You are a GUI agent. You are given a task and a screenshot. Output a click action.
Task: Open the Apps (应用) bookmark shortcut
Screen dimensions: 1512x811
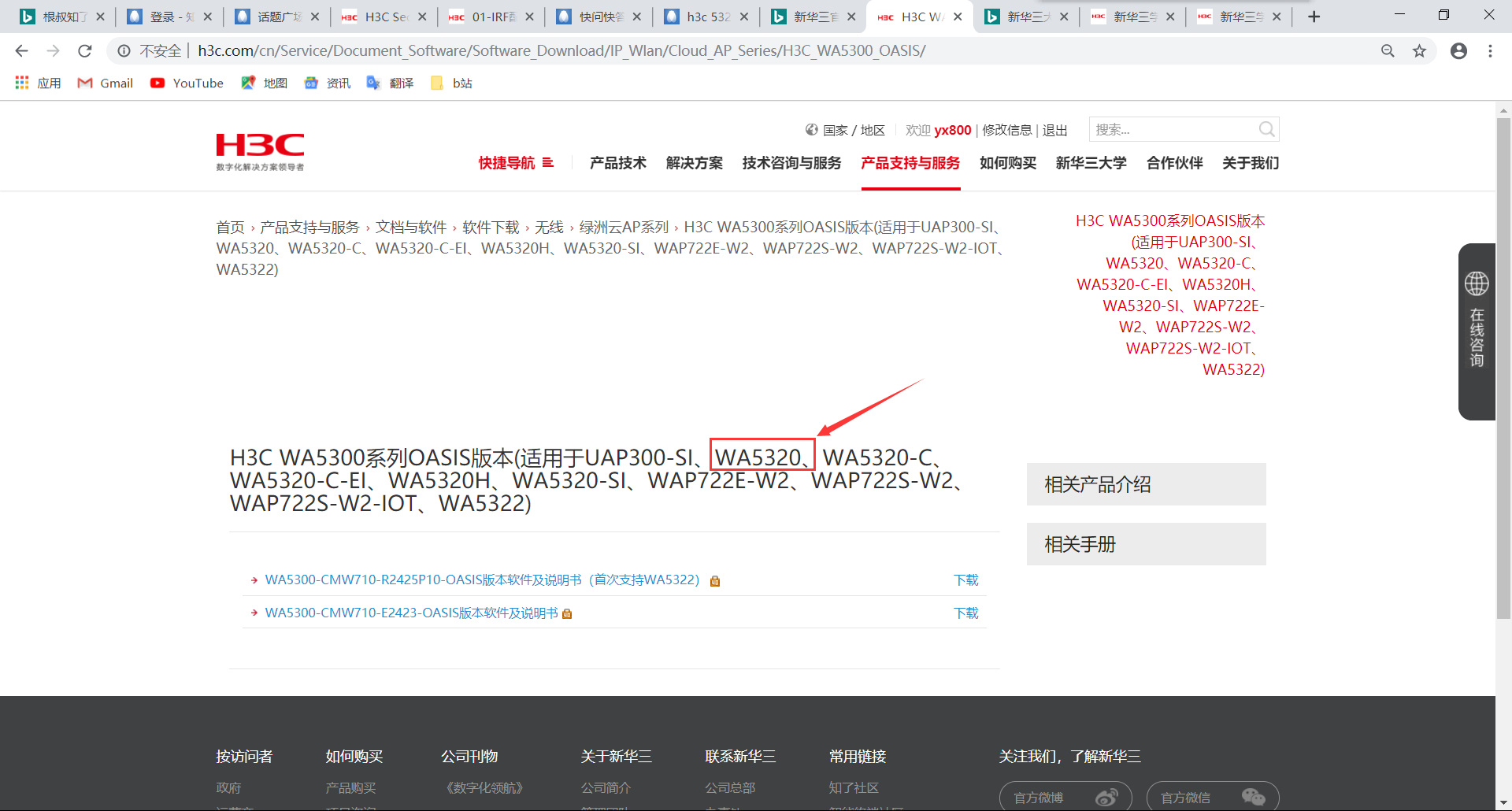38,83
